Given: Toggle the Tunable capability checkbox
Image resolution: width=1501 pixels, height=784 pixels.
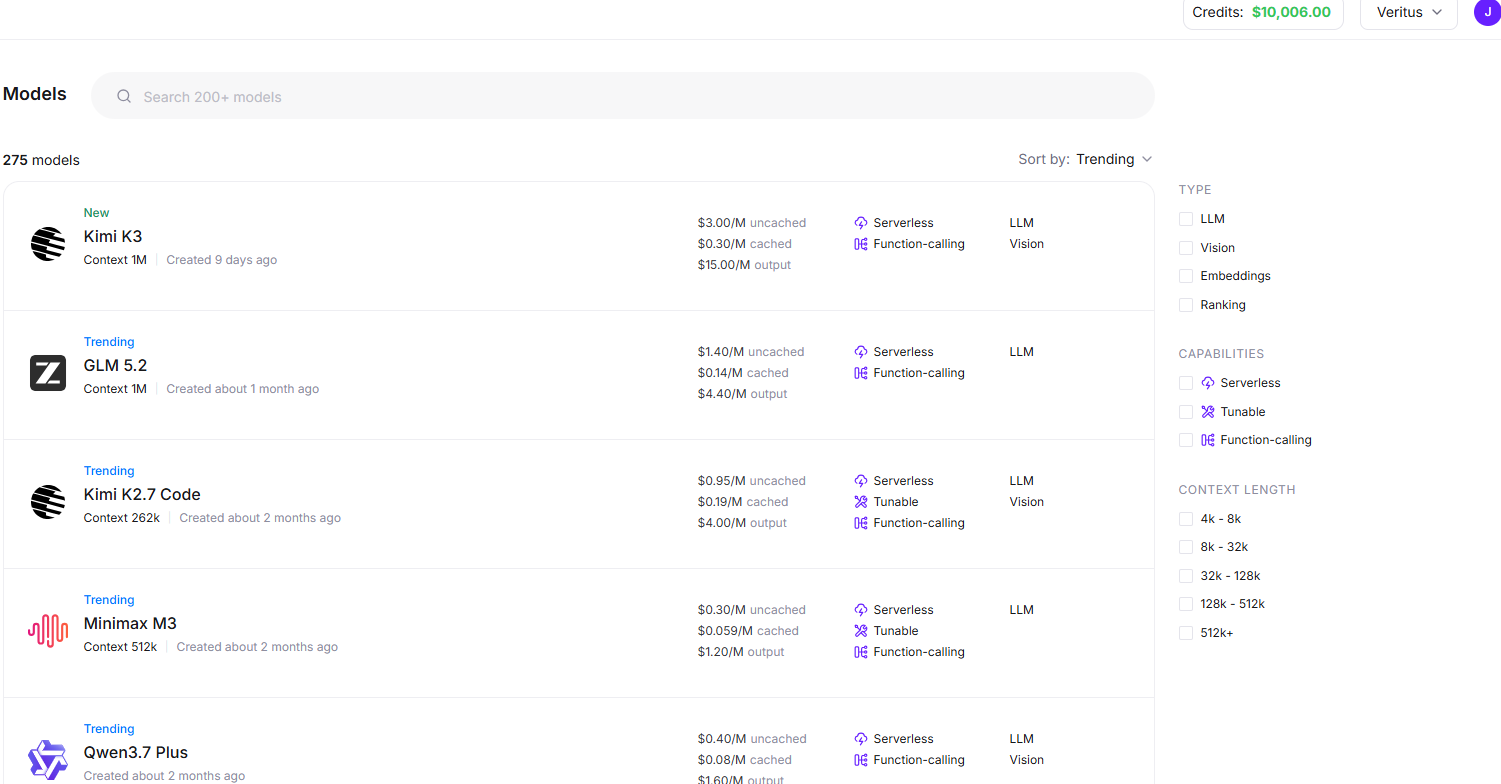Looking at the screenshot, I should 1186,412.
